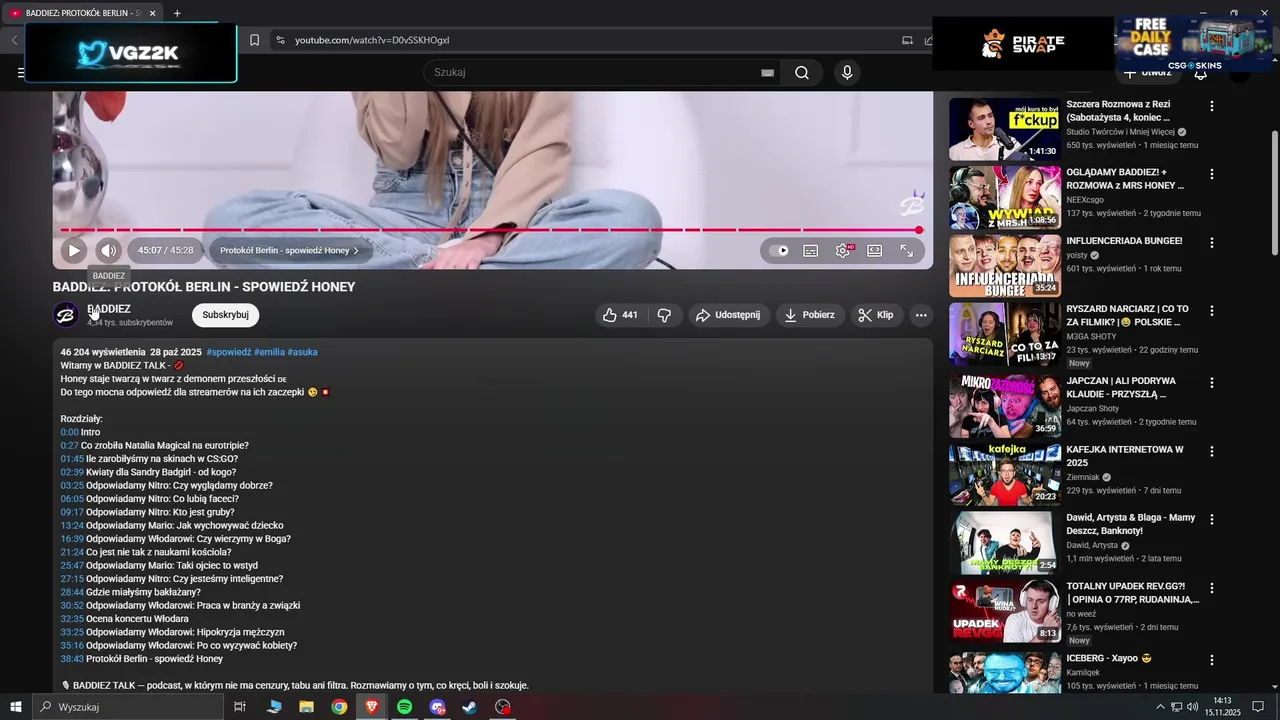Image resolution: width=1280 pixels, height=720 pixels.
Task: Switch to theater mode view
Action: (x=875, y=251)
